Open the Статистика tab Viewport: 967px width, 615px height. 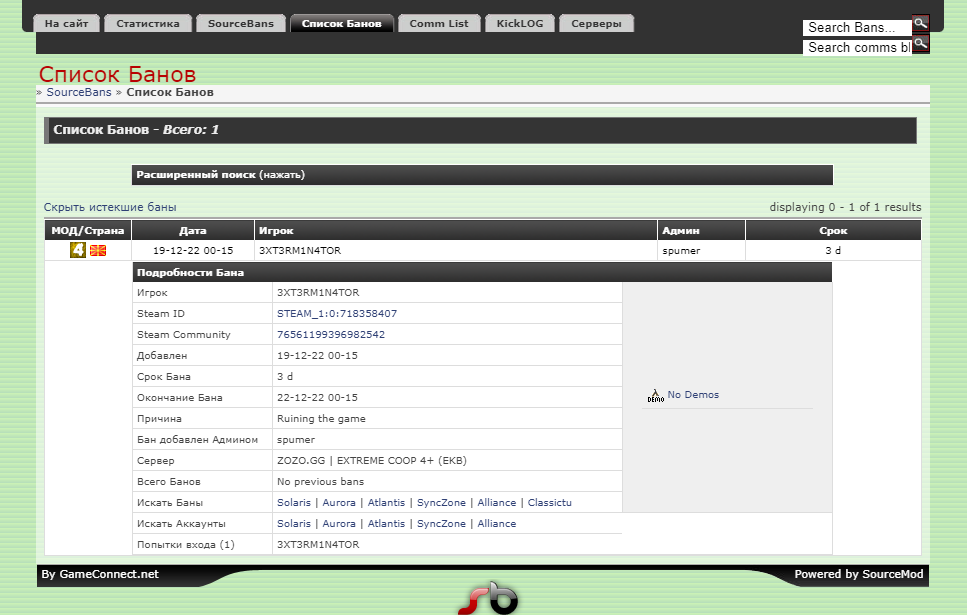tap(148, 23)
